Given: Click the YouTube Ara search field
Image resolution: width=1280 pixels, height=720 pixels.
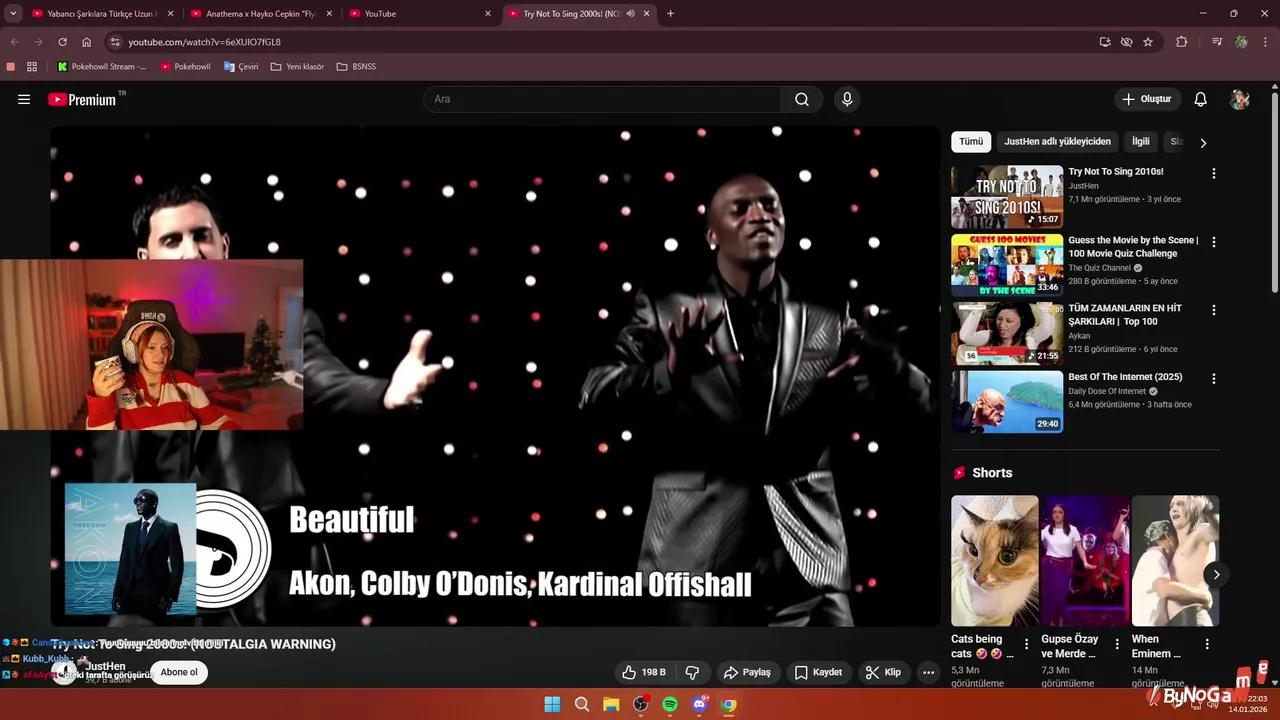Looking at the screenshot, I should coord(602,99).
